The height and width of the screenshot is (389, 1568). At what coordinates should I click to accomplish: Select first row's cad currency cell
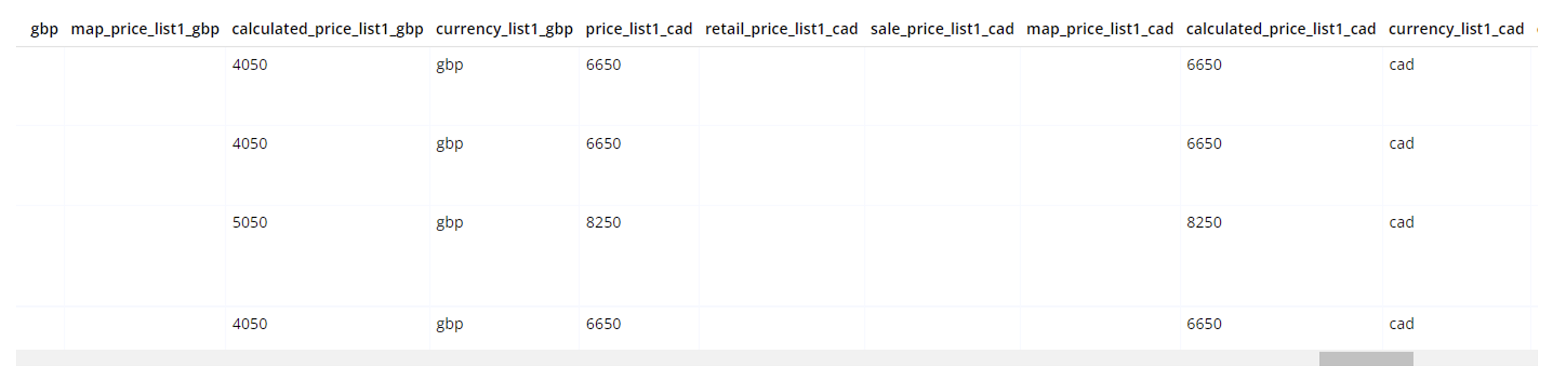[x=1401, y=64]
